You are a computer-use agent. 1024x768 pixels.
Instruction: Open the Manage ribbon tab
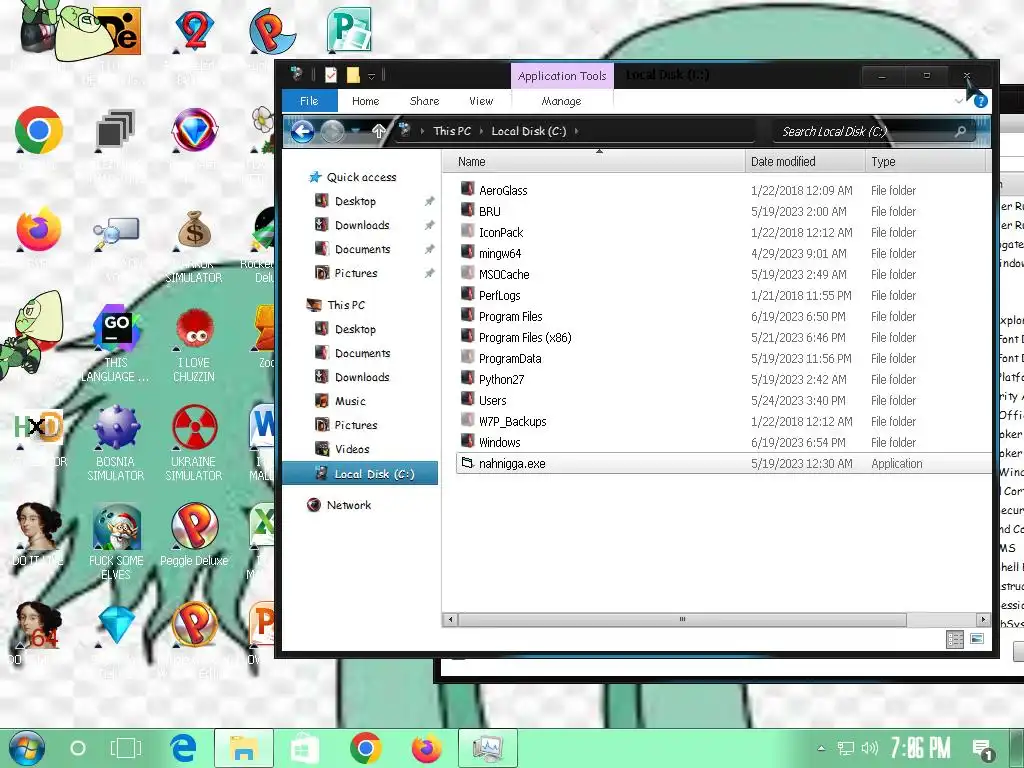pyautogui.click(x=562, y=101)
